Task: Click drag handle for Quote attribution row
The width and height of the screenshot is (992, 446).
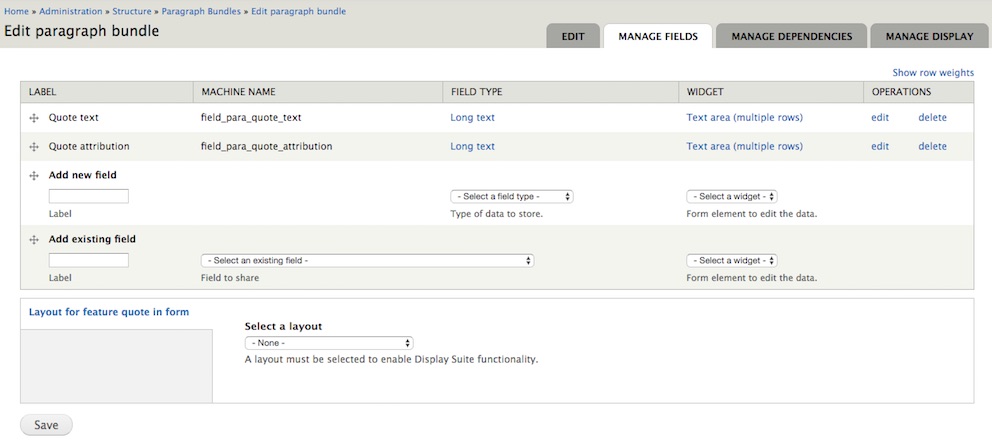Action: pos(34,147)
